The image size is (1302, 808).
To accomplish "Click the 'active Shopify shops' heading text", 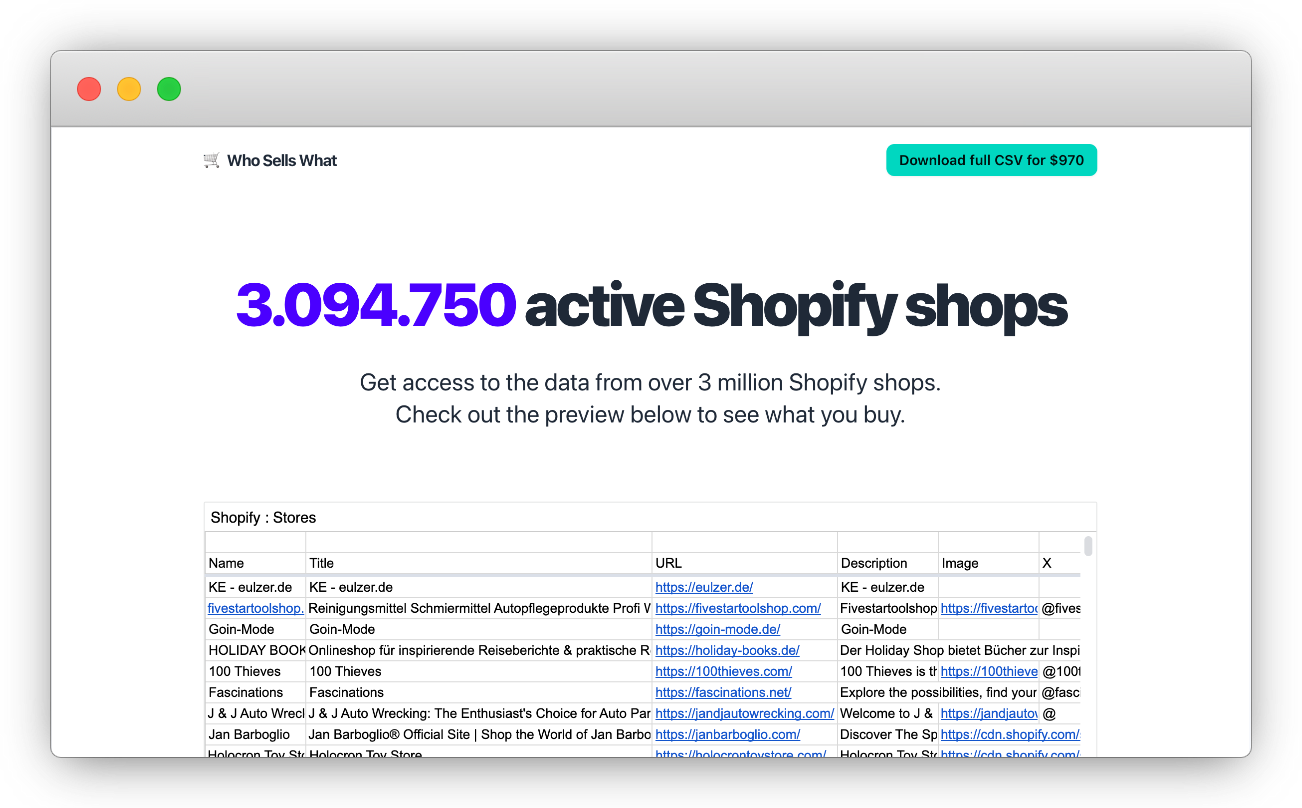I will click(x=796, y=305).
